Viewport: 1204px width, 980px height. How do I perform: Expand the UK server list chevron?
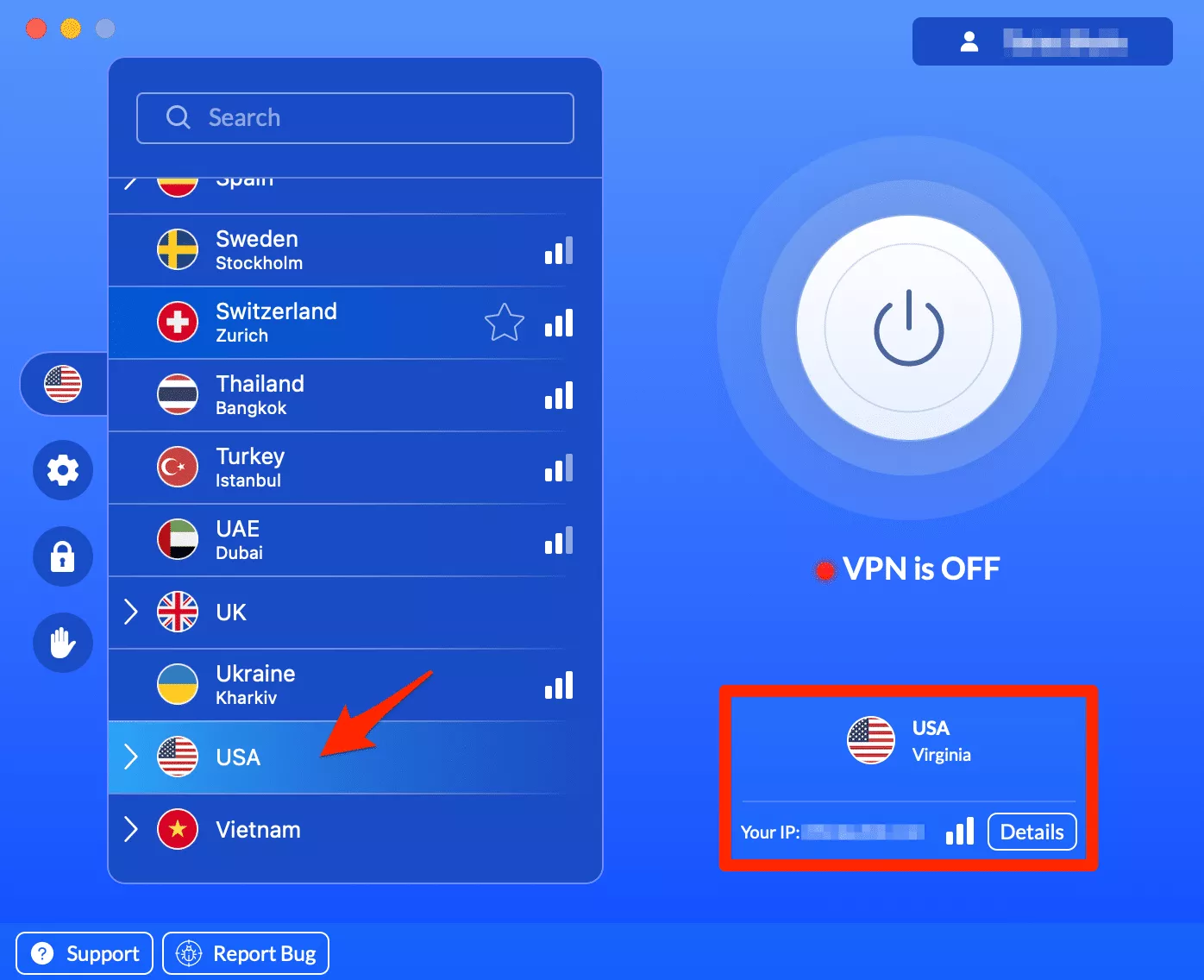coord(131,612)
